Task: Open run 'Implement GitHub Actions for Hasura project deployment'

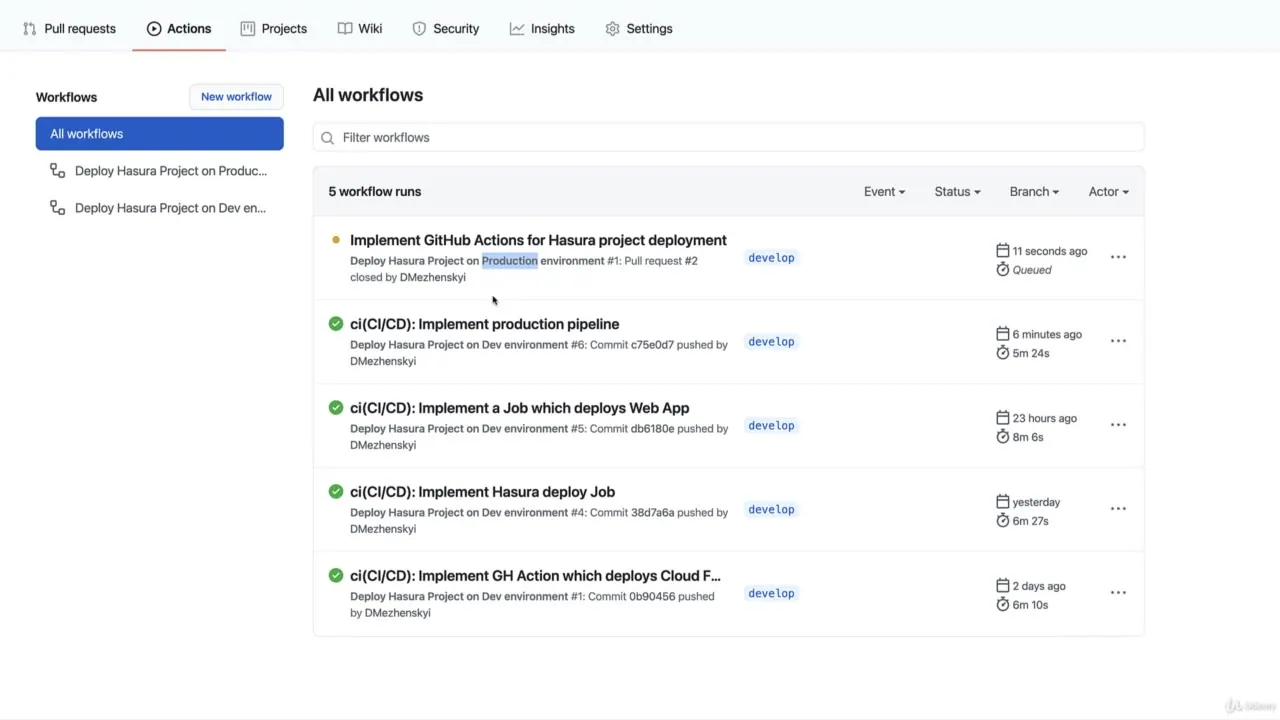Action: click(538, 240)
